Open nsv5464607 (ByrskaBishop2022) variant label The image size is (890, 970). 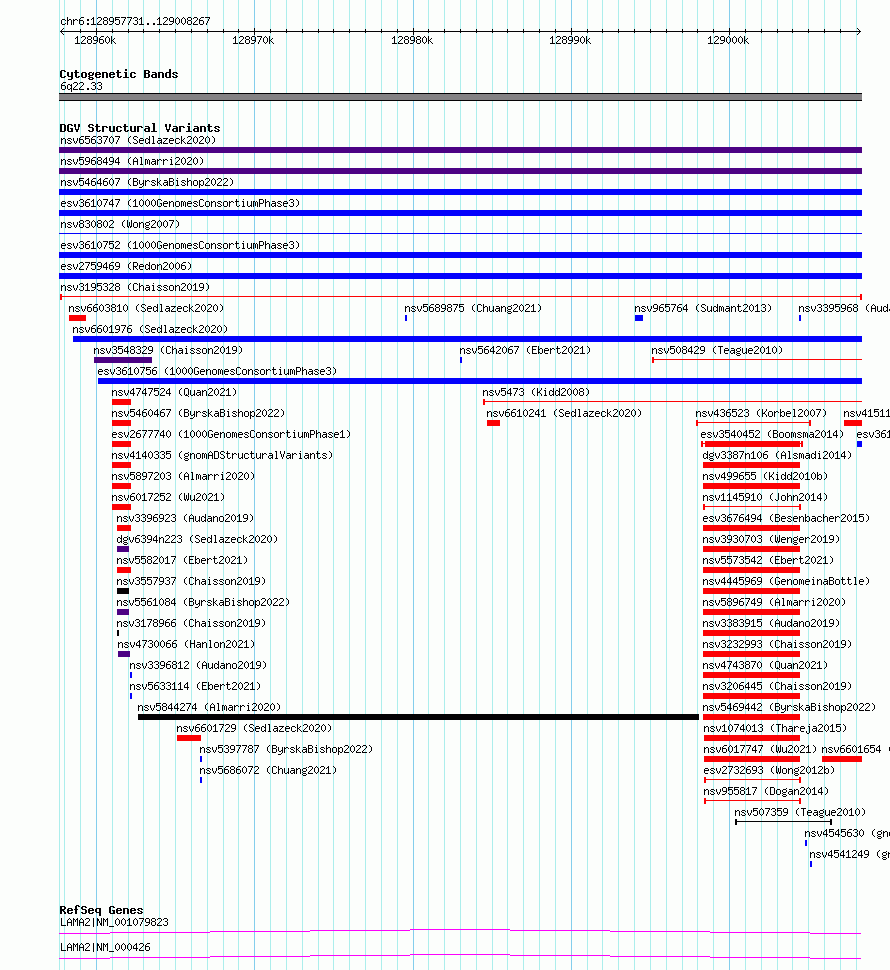pos(147,182)
